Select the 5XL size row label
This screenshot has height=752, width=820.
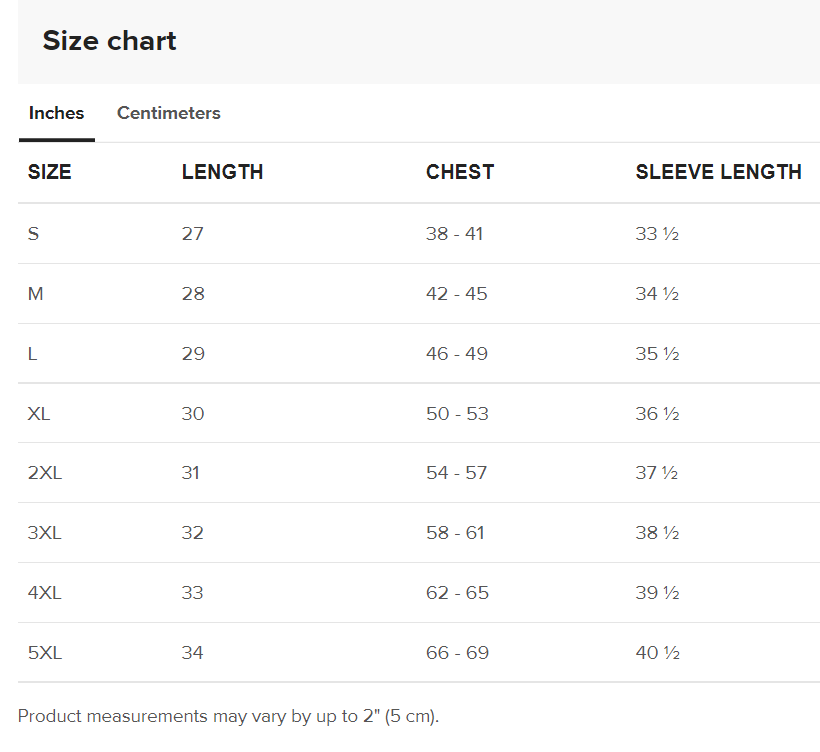[45, 653]
